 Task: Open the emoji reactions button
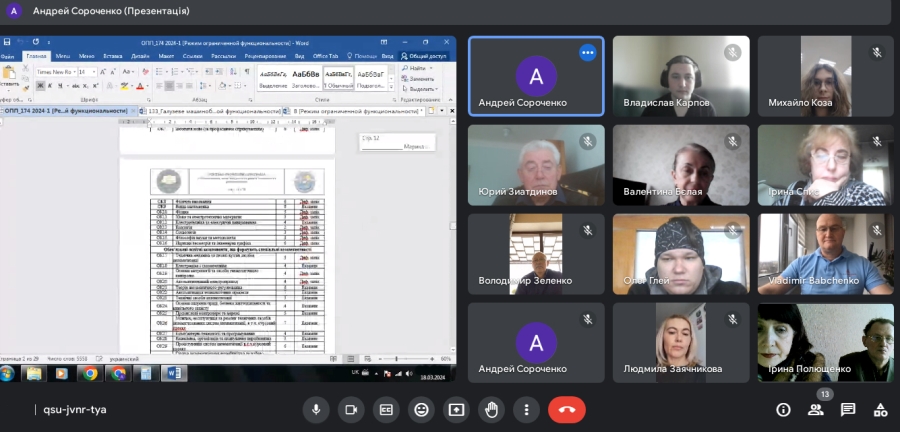[421, 409]
